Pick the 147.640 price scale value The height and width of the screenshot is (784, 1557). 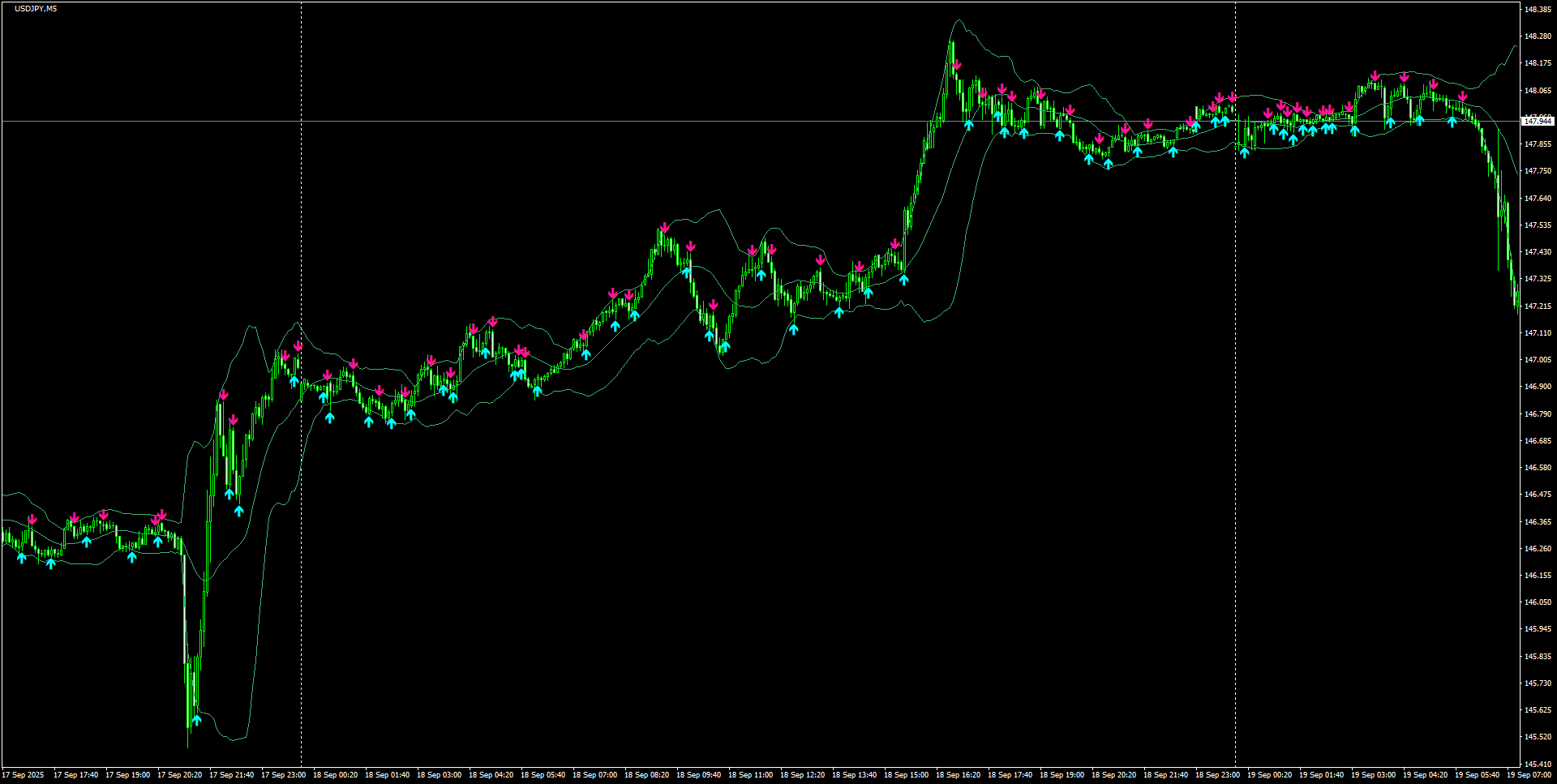click(x=1538, y=199)
